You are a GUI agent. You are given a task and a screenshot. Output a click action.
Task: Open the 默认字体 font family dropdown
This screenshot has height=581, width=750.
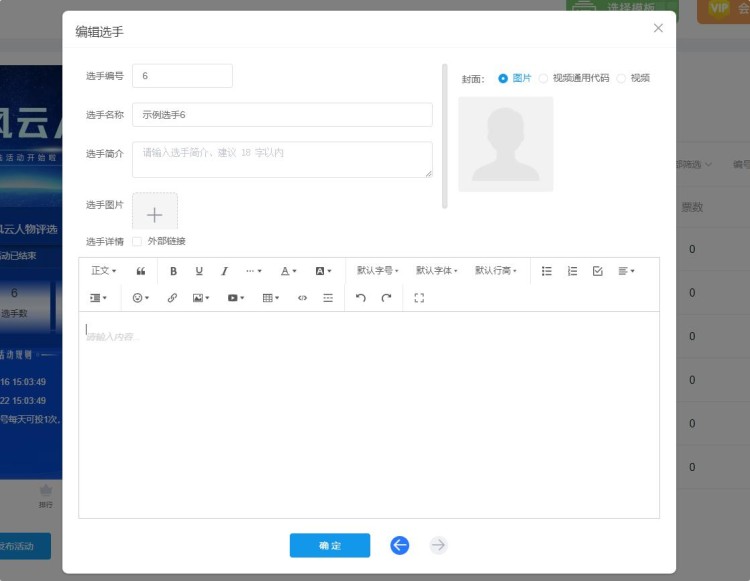click(x=436, y=271)
